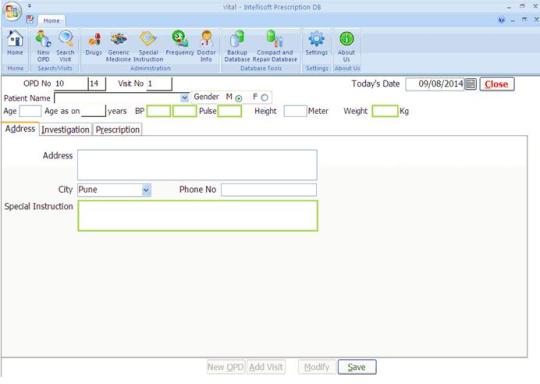Click the Pulse input field

tap(229, 111)
